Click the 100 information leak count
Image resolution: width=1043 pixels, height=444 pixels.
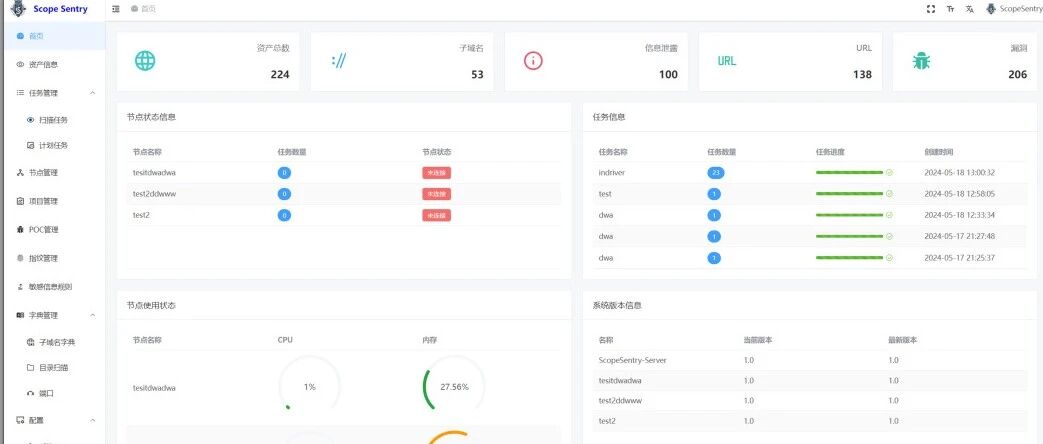coord(669,75)
